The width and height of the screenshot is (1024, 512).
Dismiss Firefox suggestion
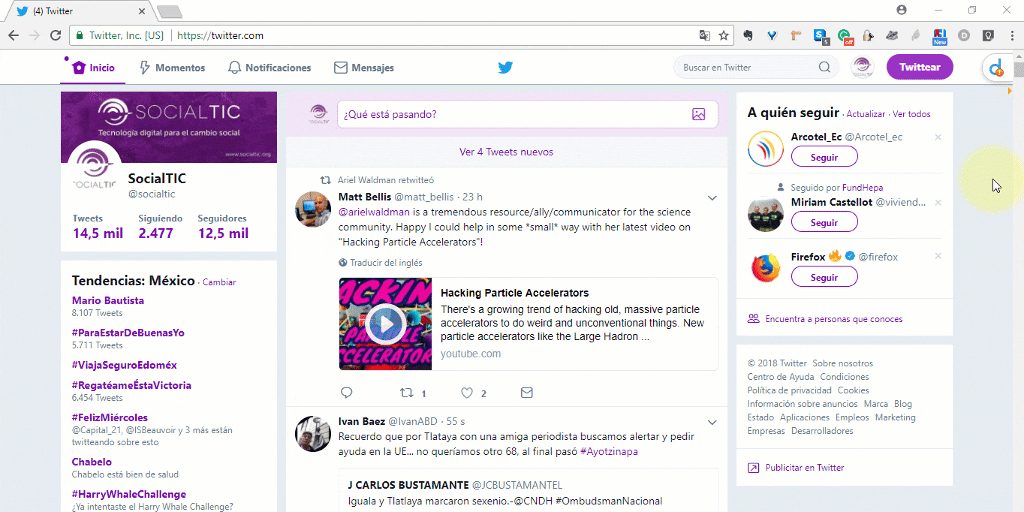coord(938,257)
